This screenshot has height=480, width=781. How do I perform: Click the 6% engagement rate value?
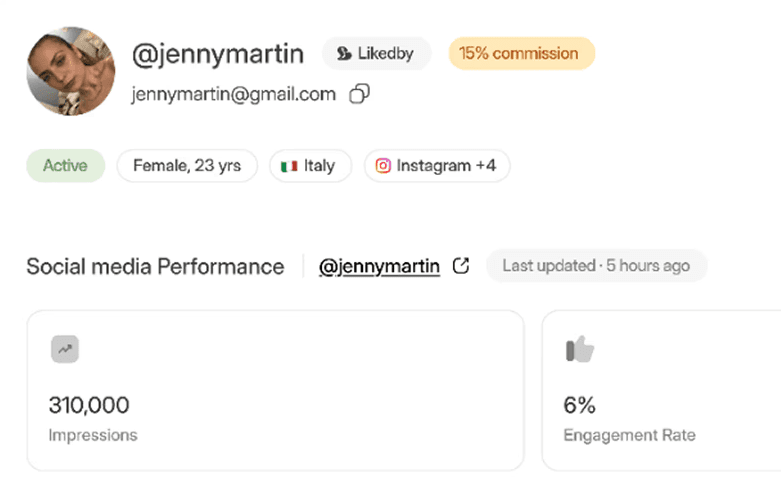click(580, 405)
